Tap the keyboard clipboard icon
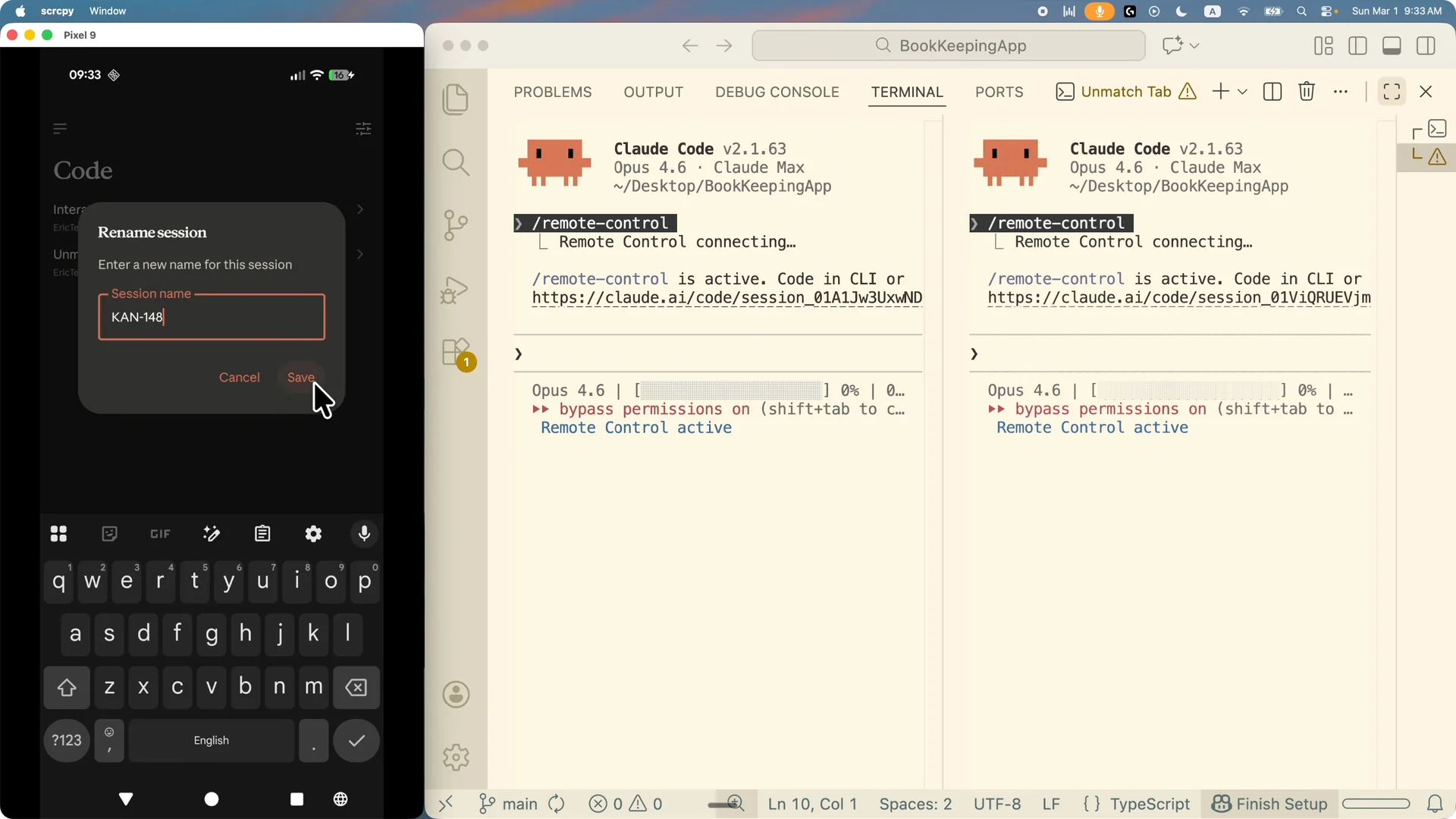This screenshot has width=1456, height=819. (x=262, y=534)
